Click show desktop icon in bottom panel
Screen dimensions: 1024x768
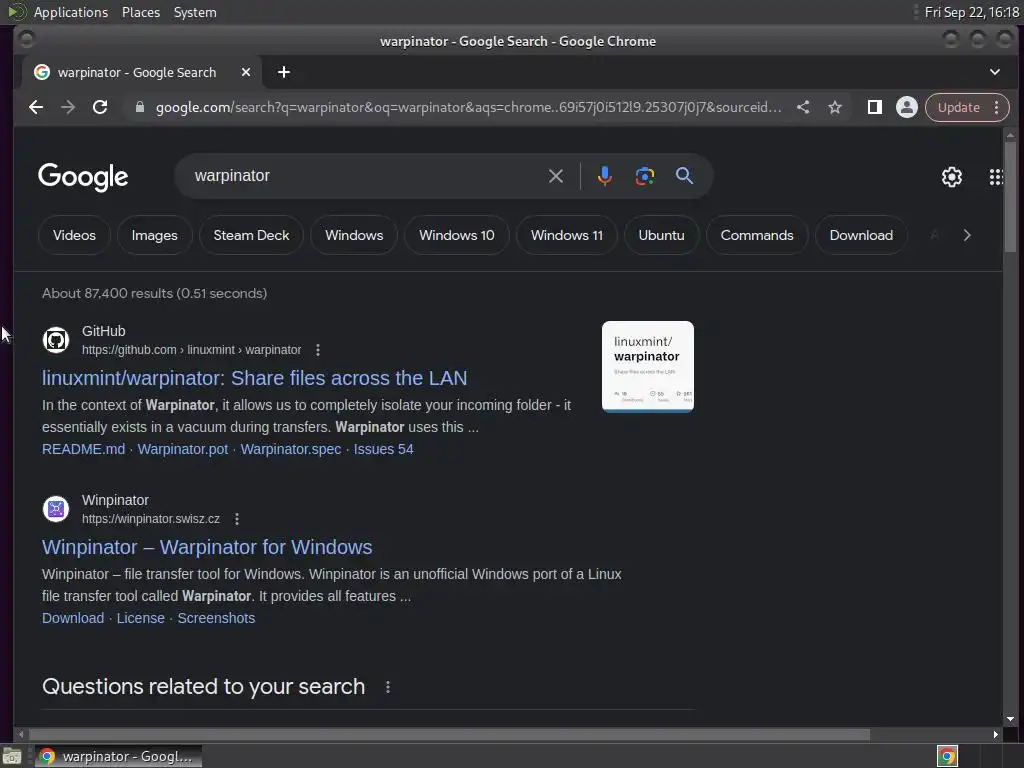pyautogui.click(x=12, y=756)
